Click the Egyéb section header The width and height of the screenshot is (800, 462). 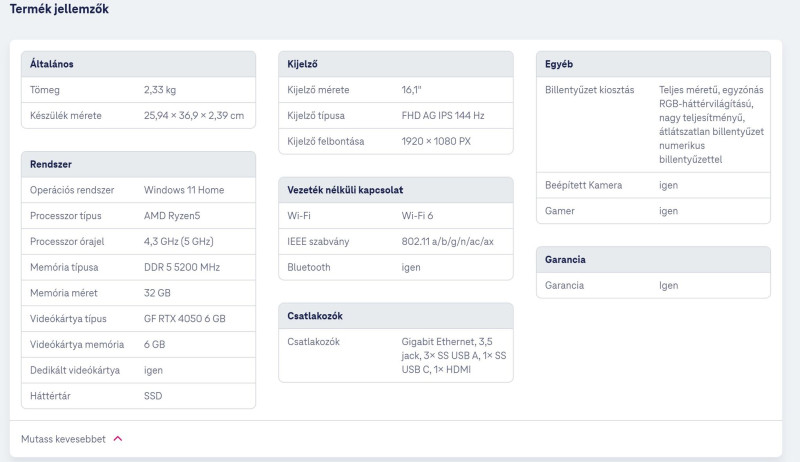click(x=653, y=64)
